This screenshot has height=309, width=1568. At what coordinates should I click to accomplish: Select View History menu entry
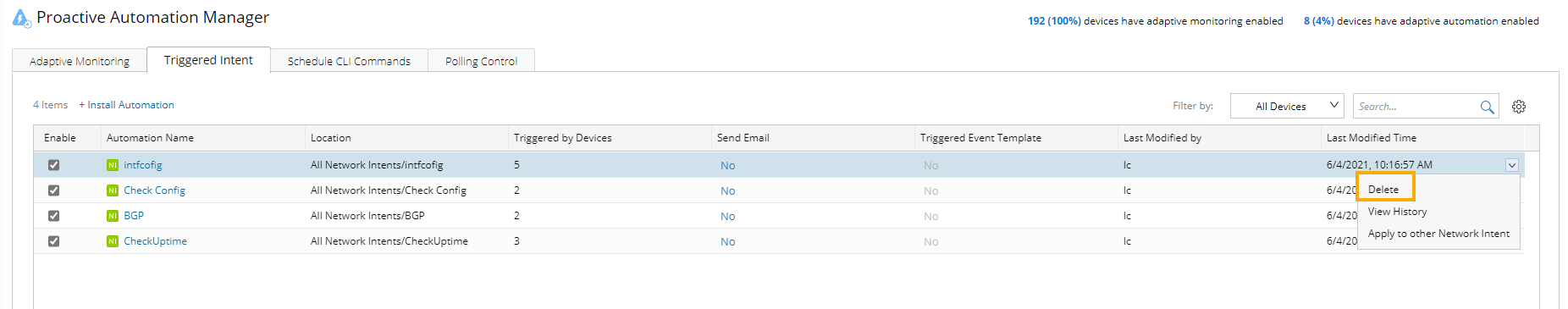tap(1397, 212)
